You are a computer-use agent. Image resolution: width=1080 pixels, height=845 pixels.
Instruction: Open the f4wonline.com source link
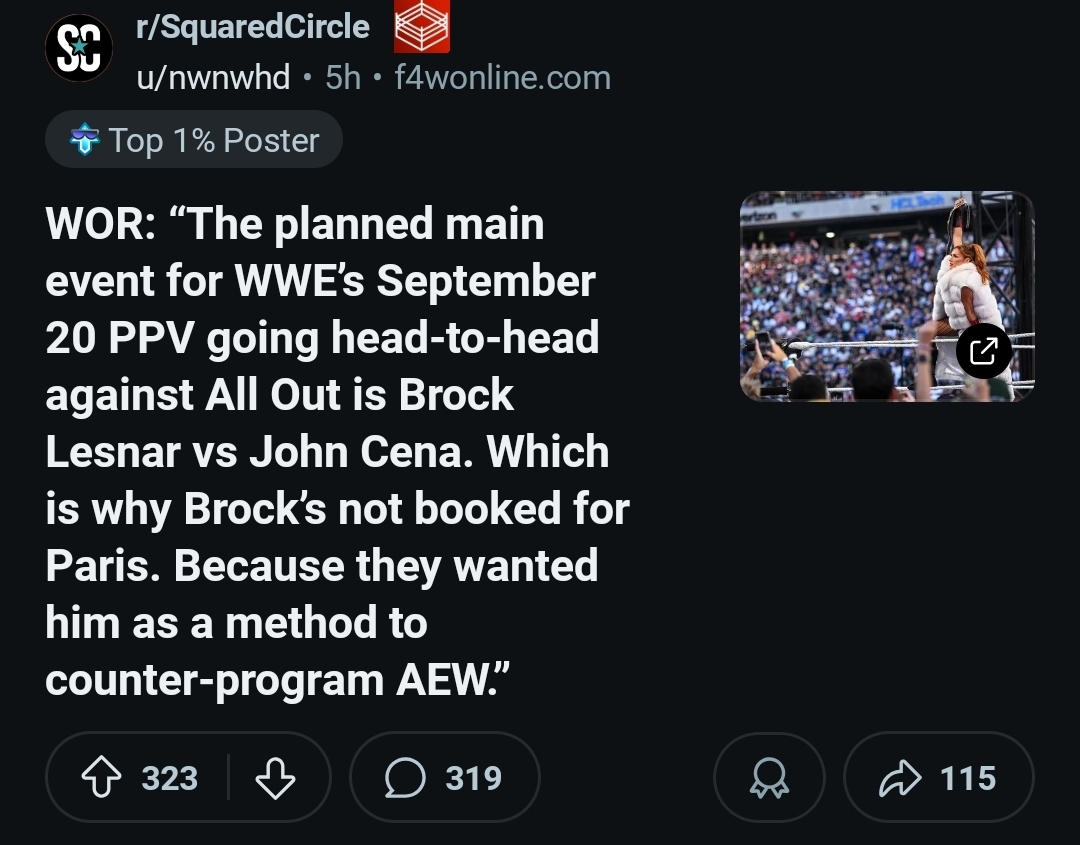[x=502, y=77]
